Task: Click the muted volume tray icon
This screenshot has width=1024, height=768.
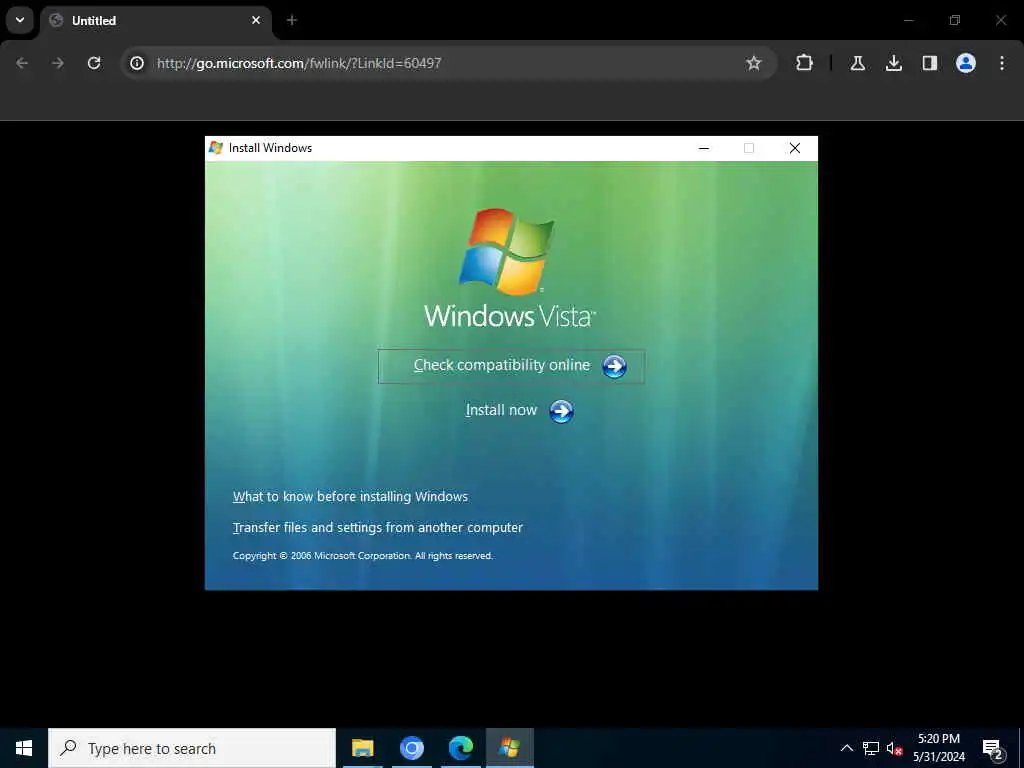Action: [x=894, y=749]
